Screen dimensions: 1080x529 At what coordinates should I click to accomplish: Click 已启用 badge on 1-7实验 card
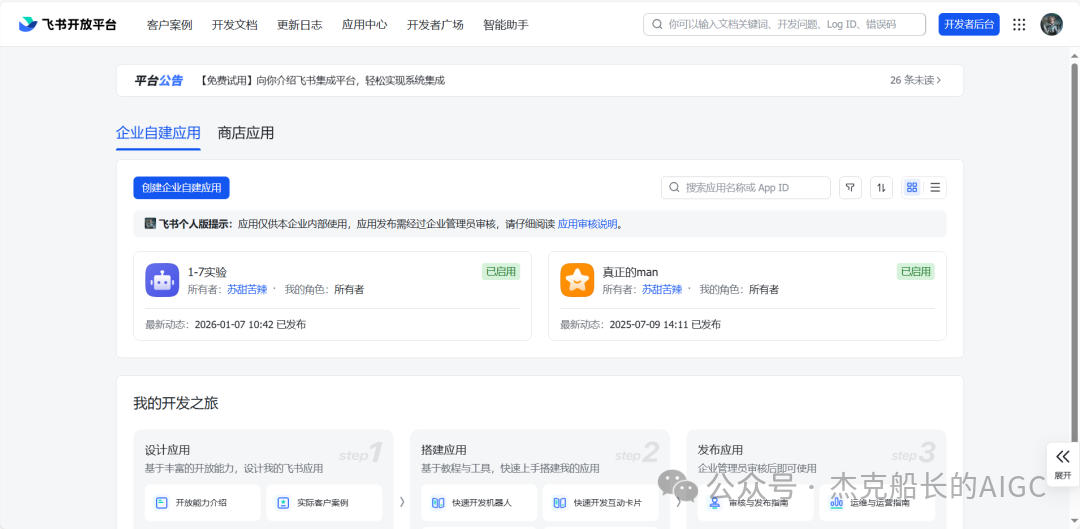[x=501, y=271]
